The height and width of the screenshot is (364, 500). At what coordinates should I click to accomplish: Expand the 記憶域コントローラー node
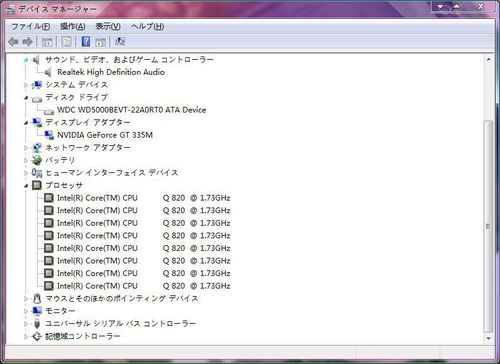point(26,336)
